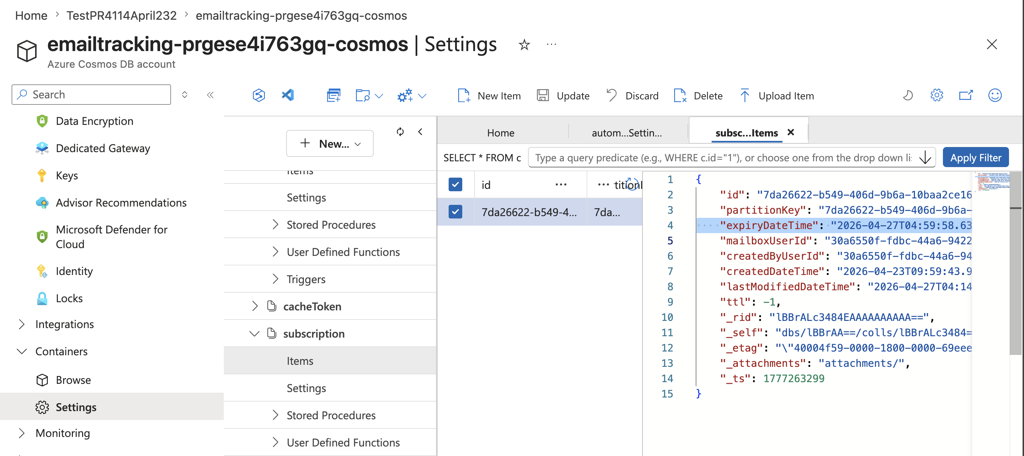The height and width of the screenshot is (456, 1024).
Task: Close the subsc...Items tab
Action: (x=791, y=133)
